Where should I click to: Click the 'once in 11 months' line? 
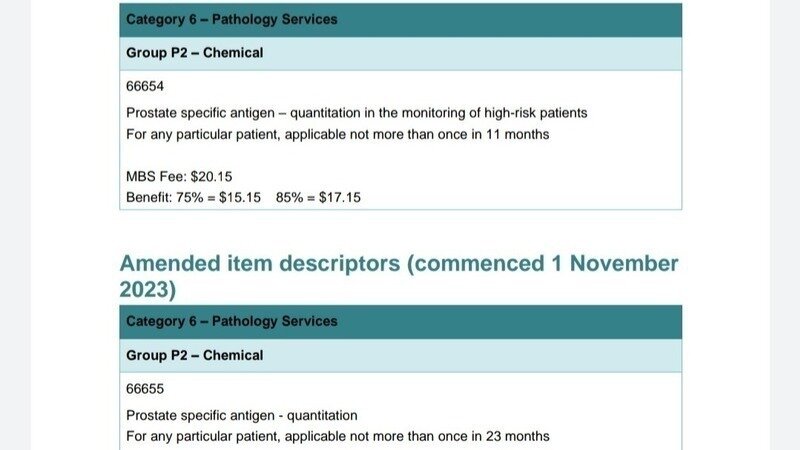(x=337, y=134)
